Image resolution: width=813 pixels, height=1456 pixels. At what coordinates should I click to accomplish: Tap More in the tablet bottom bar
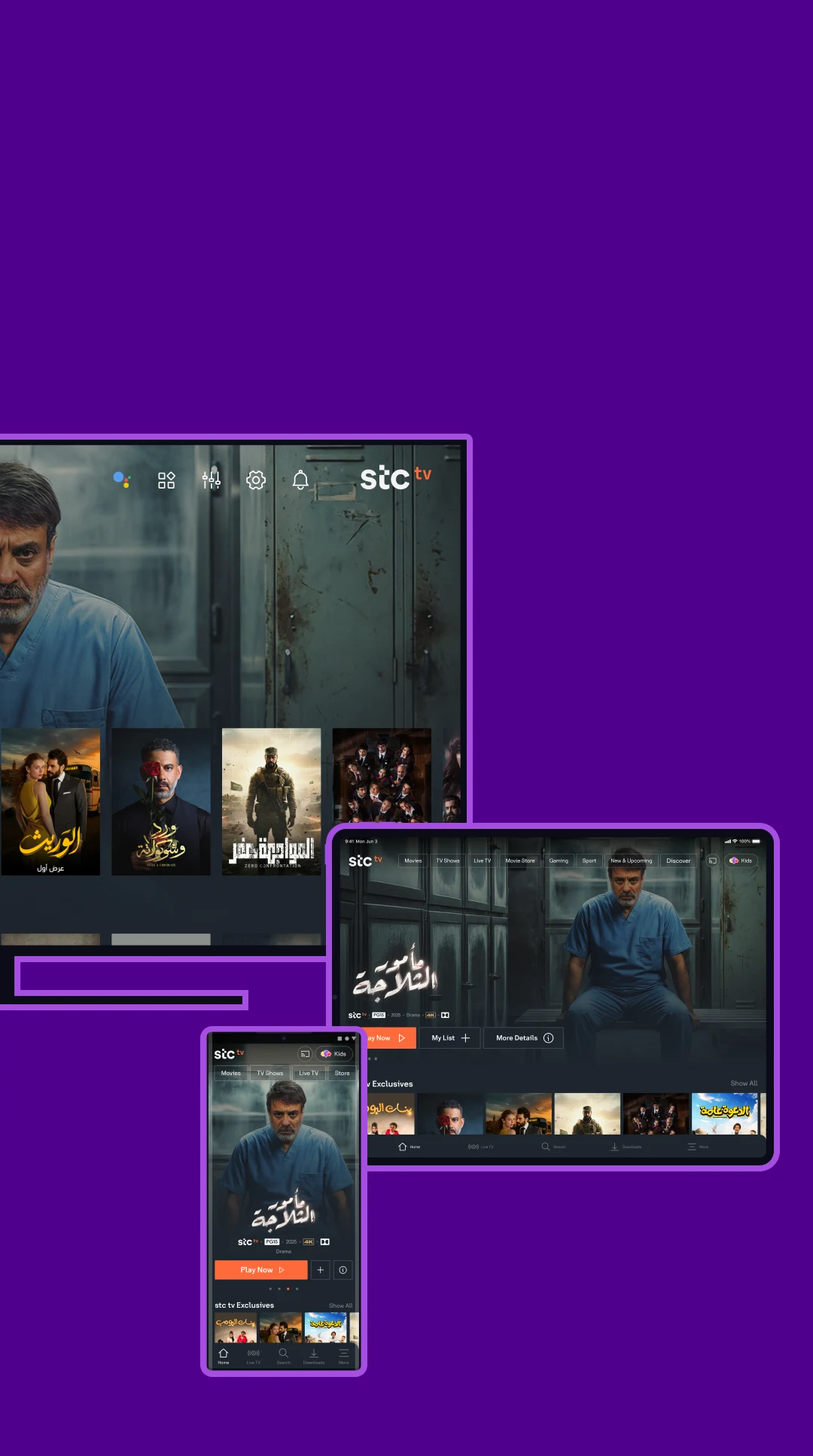coord(697,1147)
